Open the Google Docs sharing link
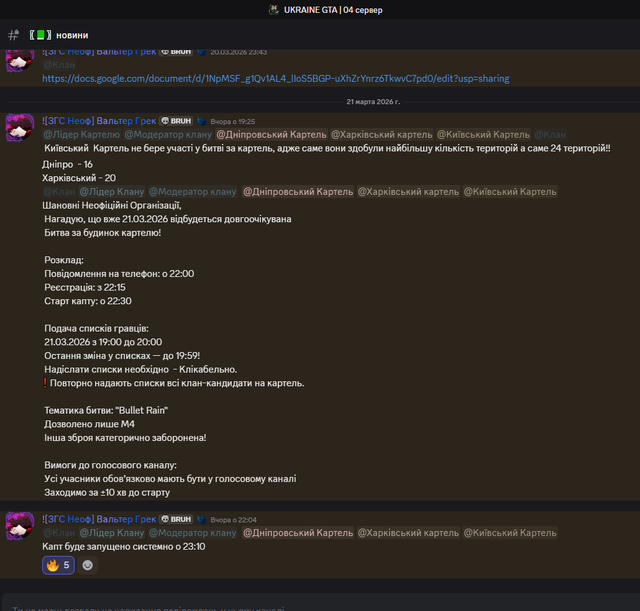 (x=276, y=78)
